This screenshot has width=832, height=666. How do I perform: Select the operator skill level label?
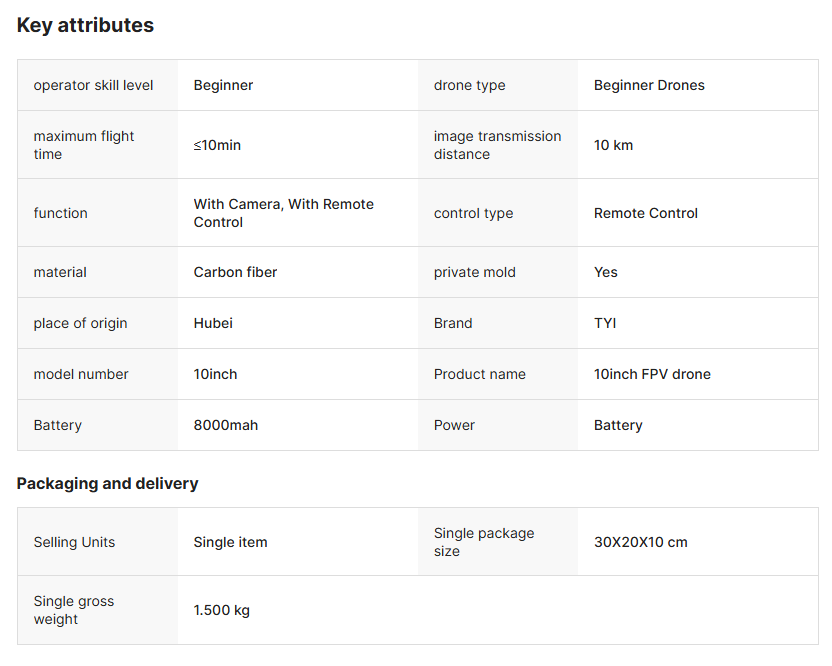click(x=93, y=86)
